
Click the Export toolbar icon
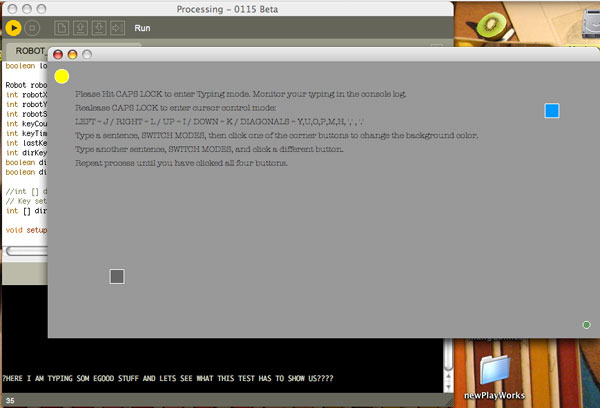pyautogui.click(x=120, y=28)
